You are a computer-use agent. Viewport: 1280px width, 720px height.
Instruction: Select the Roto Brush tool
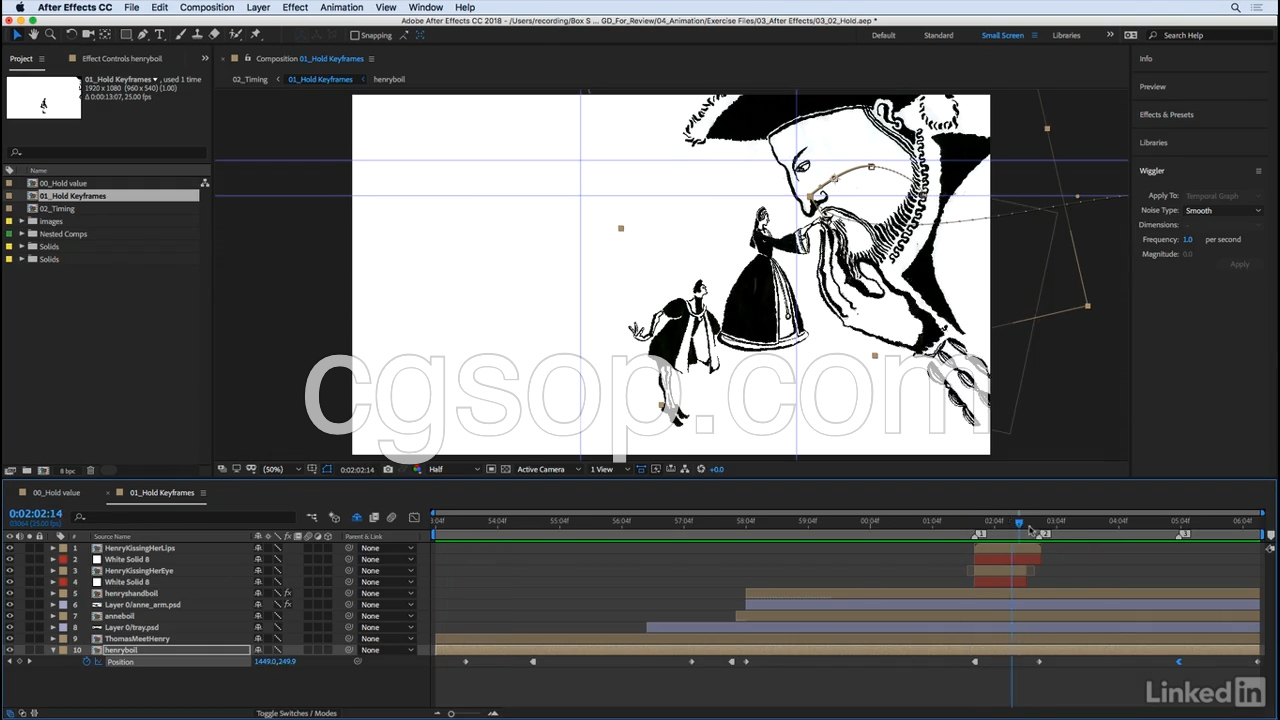[236, 35]
